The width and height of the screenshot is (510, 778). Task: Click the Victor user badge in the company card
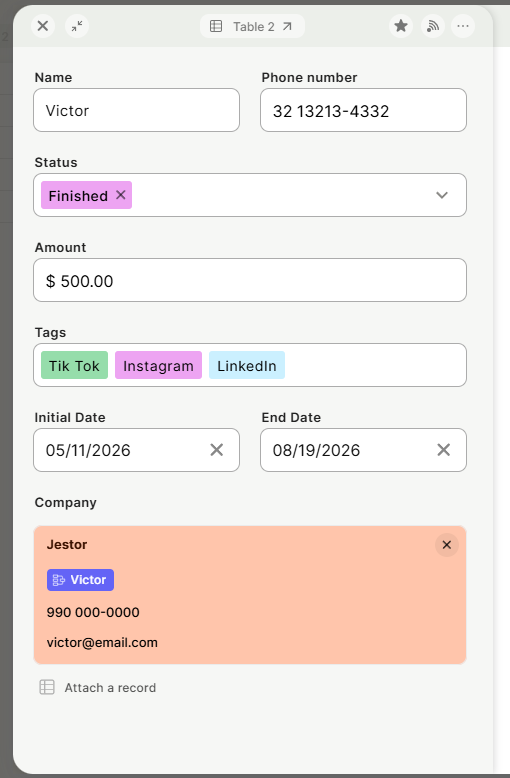80,580
